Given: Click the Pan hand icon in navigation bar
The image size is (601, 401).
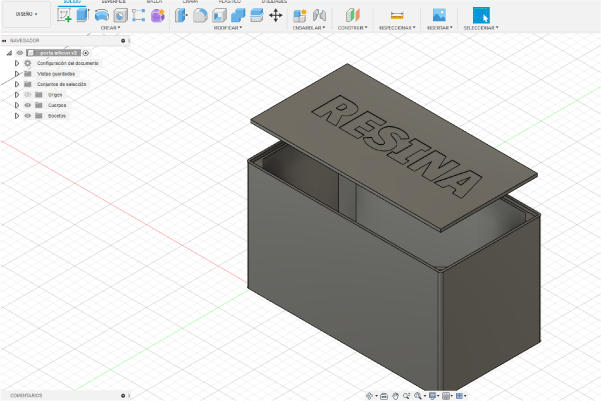Looking at the screenshot, I should [396, 396].
